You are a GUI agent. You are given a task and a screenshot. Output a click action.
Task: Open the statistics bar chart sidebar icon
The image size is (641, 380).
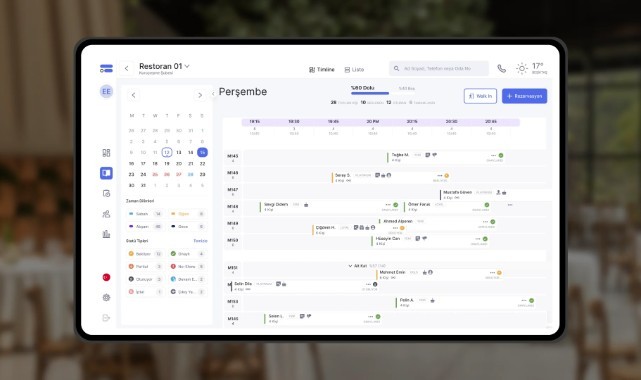click(106, 234)
